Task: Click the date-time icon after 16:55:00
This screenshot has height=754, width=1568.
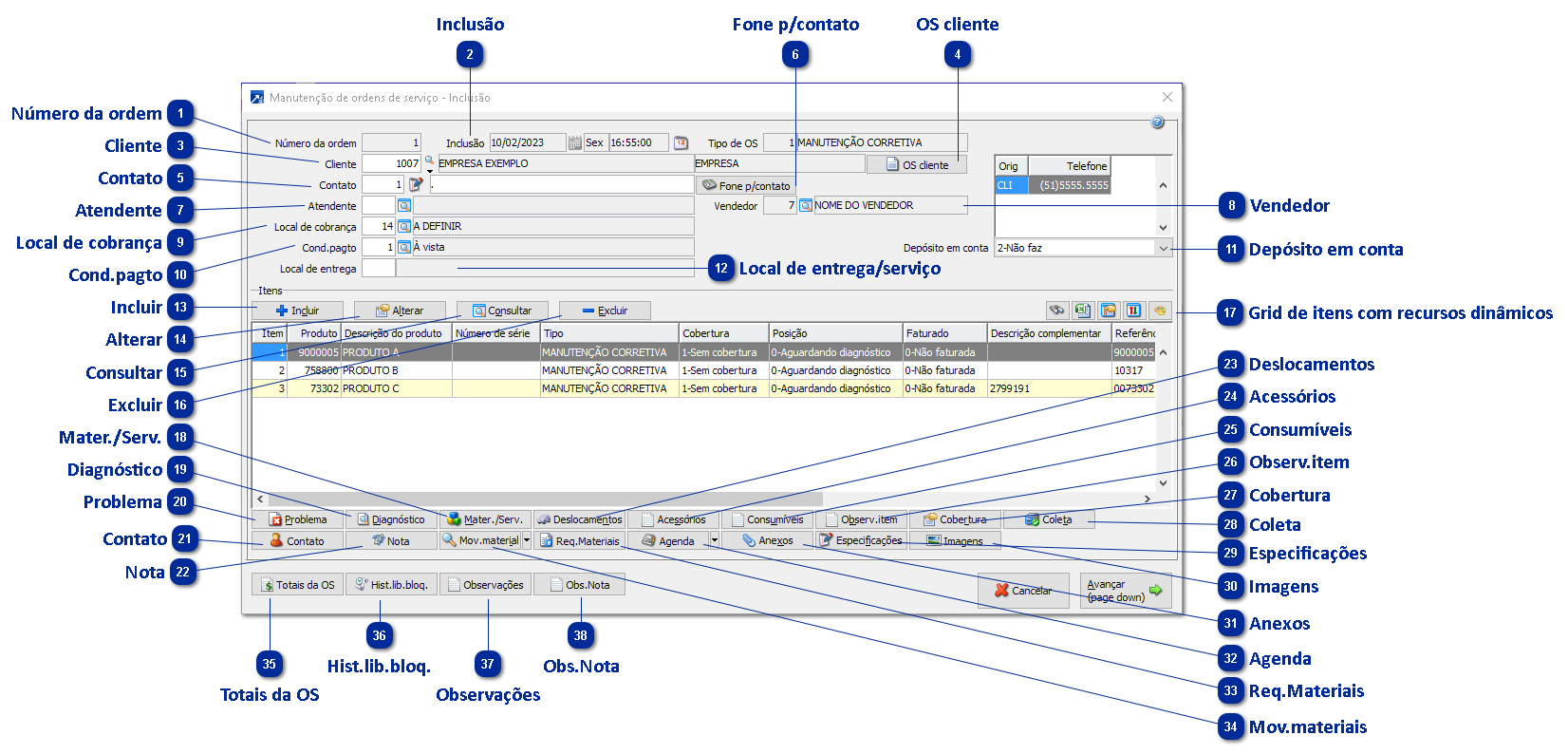Action: click(x=681, y=142)
